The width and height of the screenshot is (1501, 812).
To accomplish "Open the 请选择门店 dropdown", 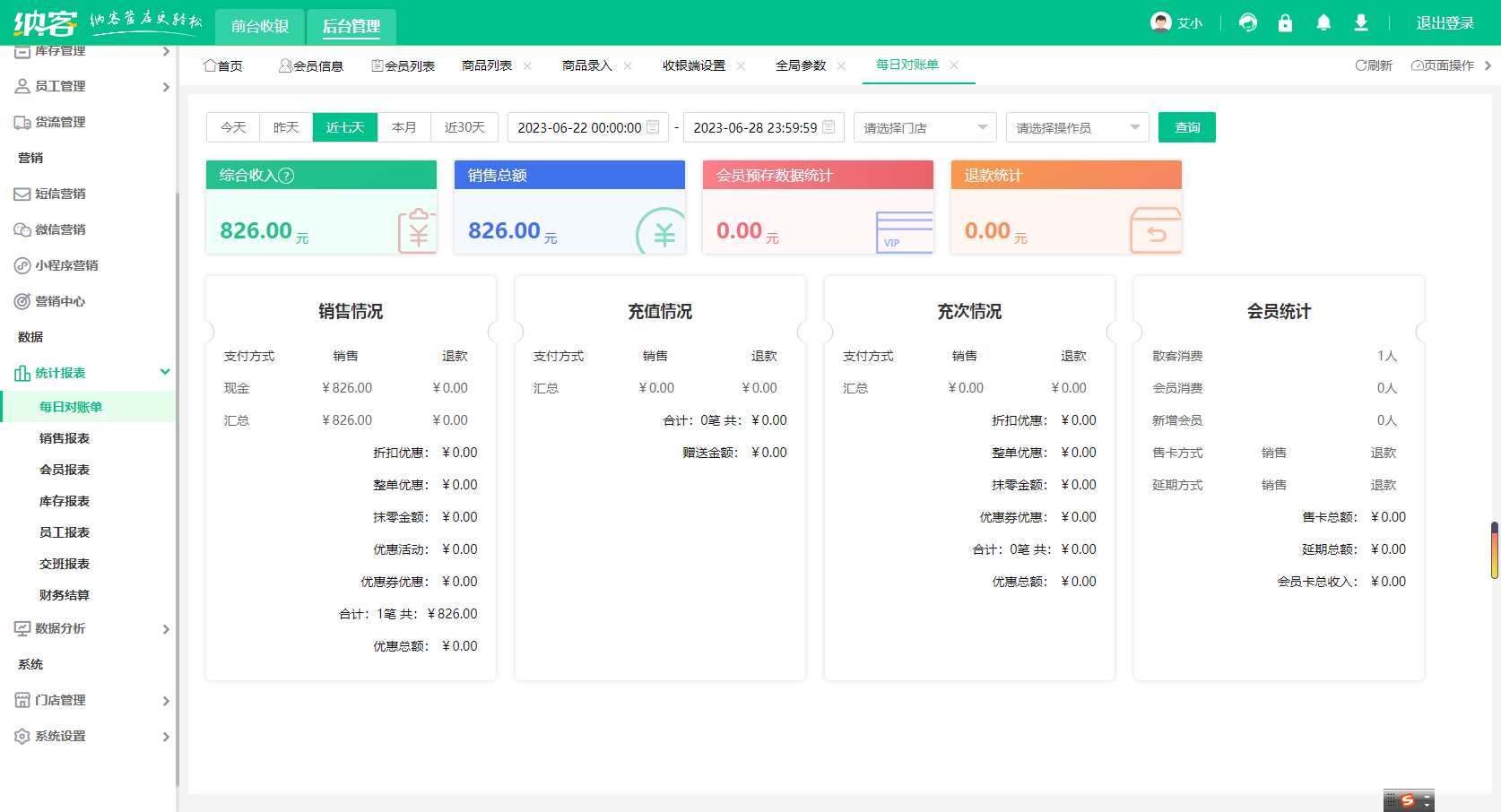I will 924,127.
